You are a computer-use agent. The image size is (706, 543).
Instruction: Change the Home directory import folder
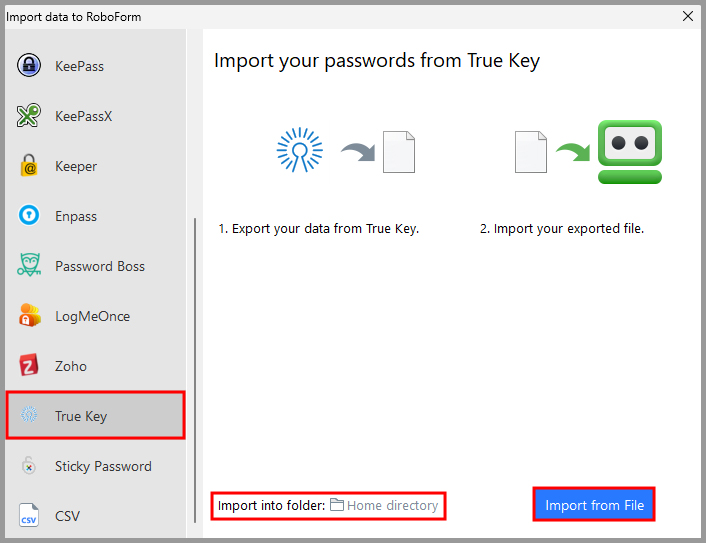pos(392,506)
